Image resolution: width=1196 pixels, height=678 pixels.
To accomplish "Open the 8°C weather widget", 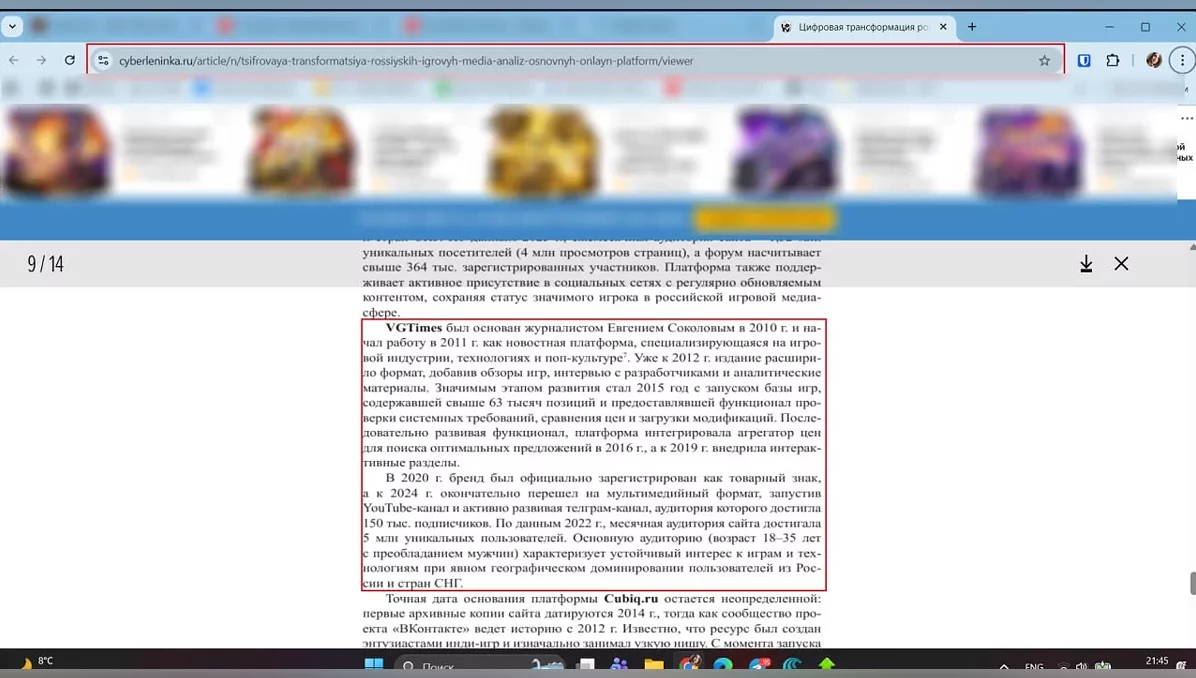I will click(37, 661).
